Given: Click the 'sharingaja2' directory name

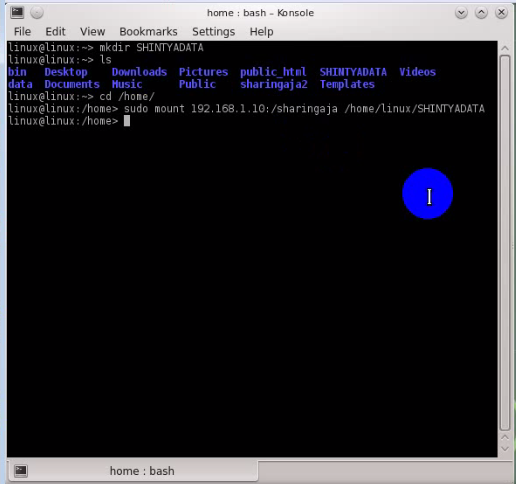Looking at the screenshot, I should pyautogui.click(x=274, y=84).
